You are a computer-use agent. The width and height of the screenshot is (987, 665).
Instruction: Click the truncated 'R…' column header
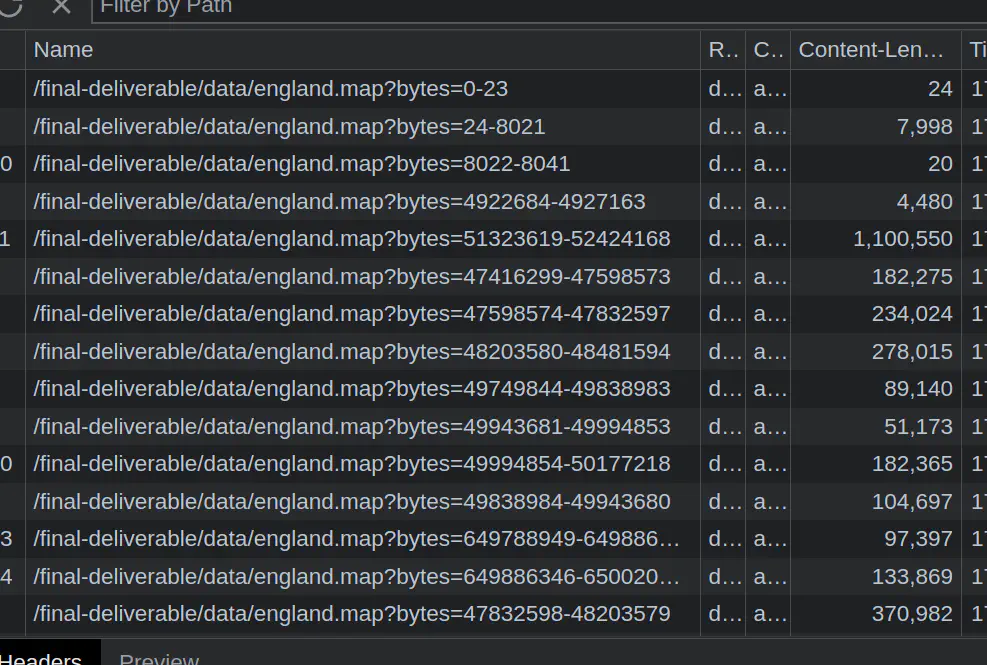click(723, 50)
